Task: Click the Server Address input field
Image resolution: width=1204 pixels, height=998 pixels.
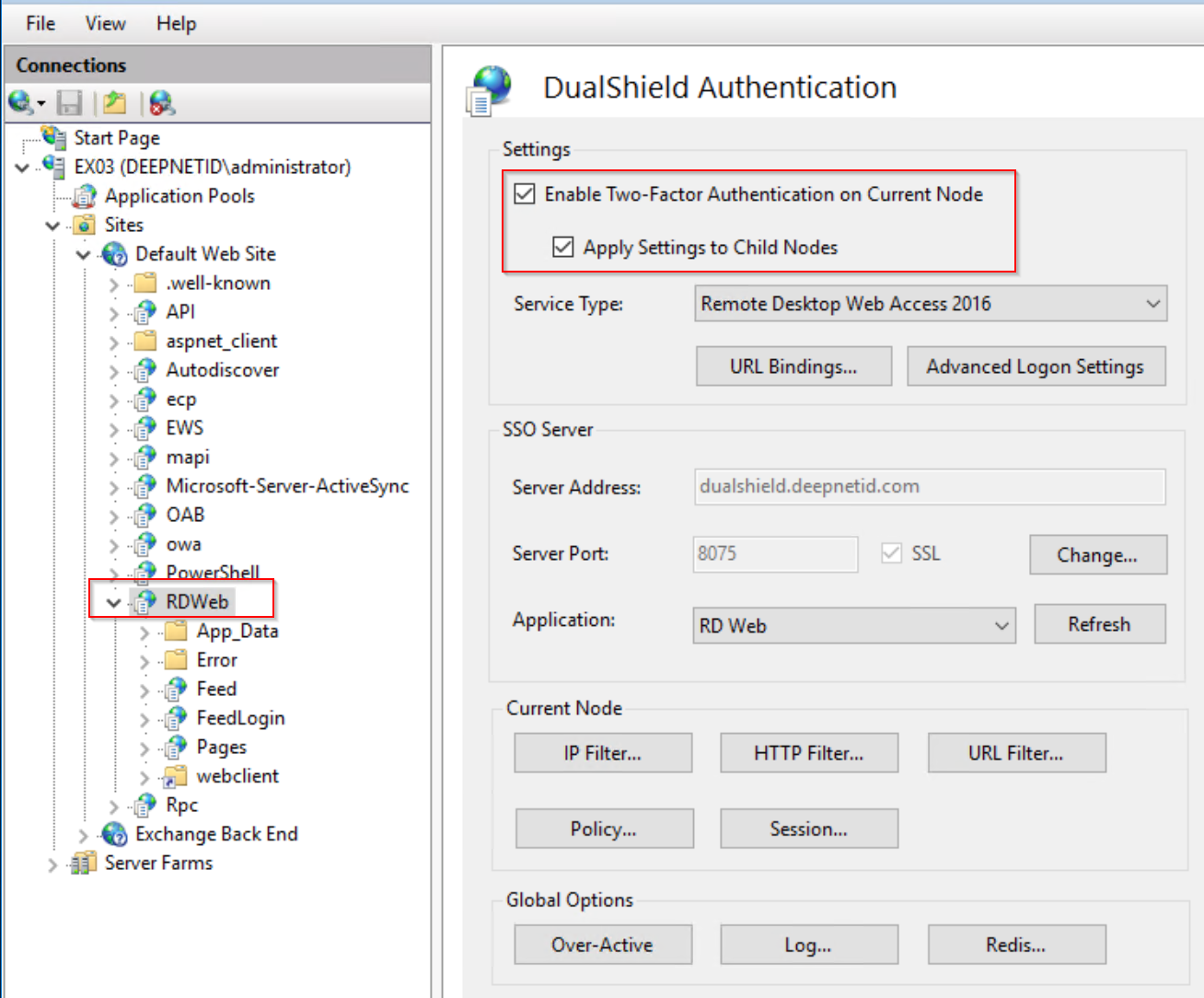Action: tap(929, 486)
